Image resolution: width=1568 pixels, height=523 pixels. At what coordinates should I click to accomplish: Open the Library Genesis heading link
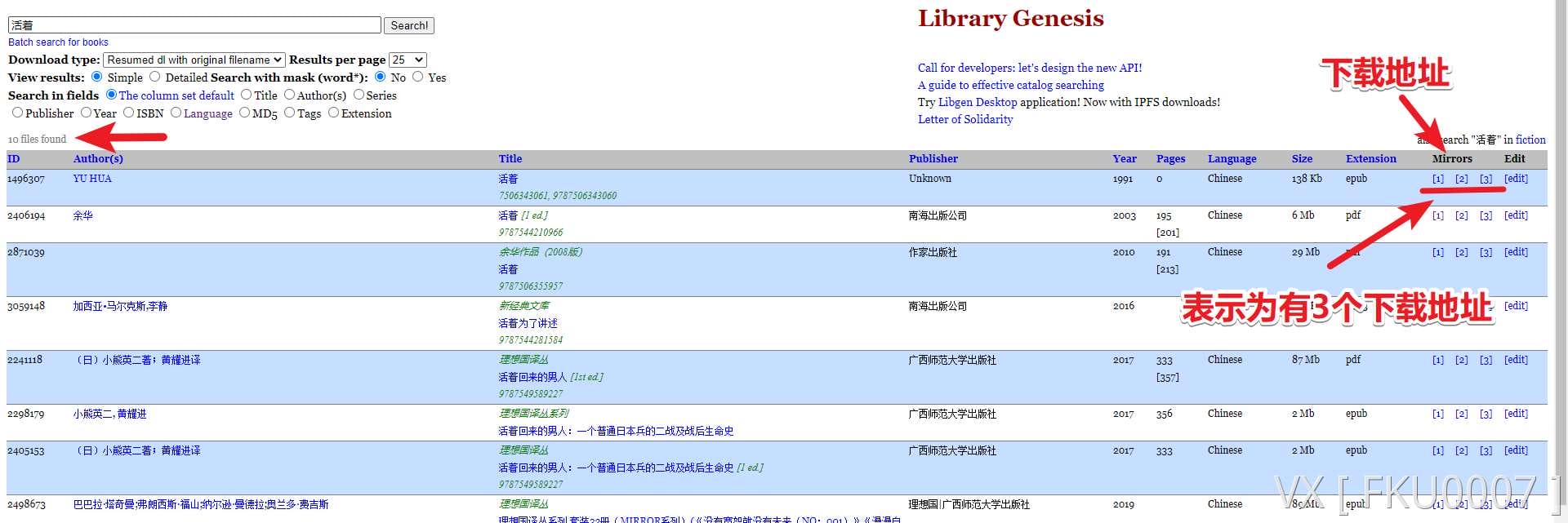pyautogui.click(x=1010, y=18)
